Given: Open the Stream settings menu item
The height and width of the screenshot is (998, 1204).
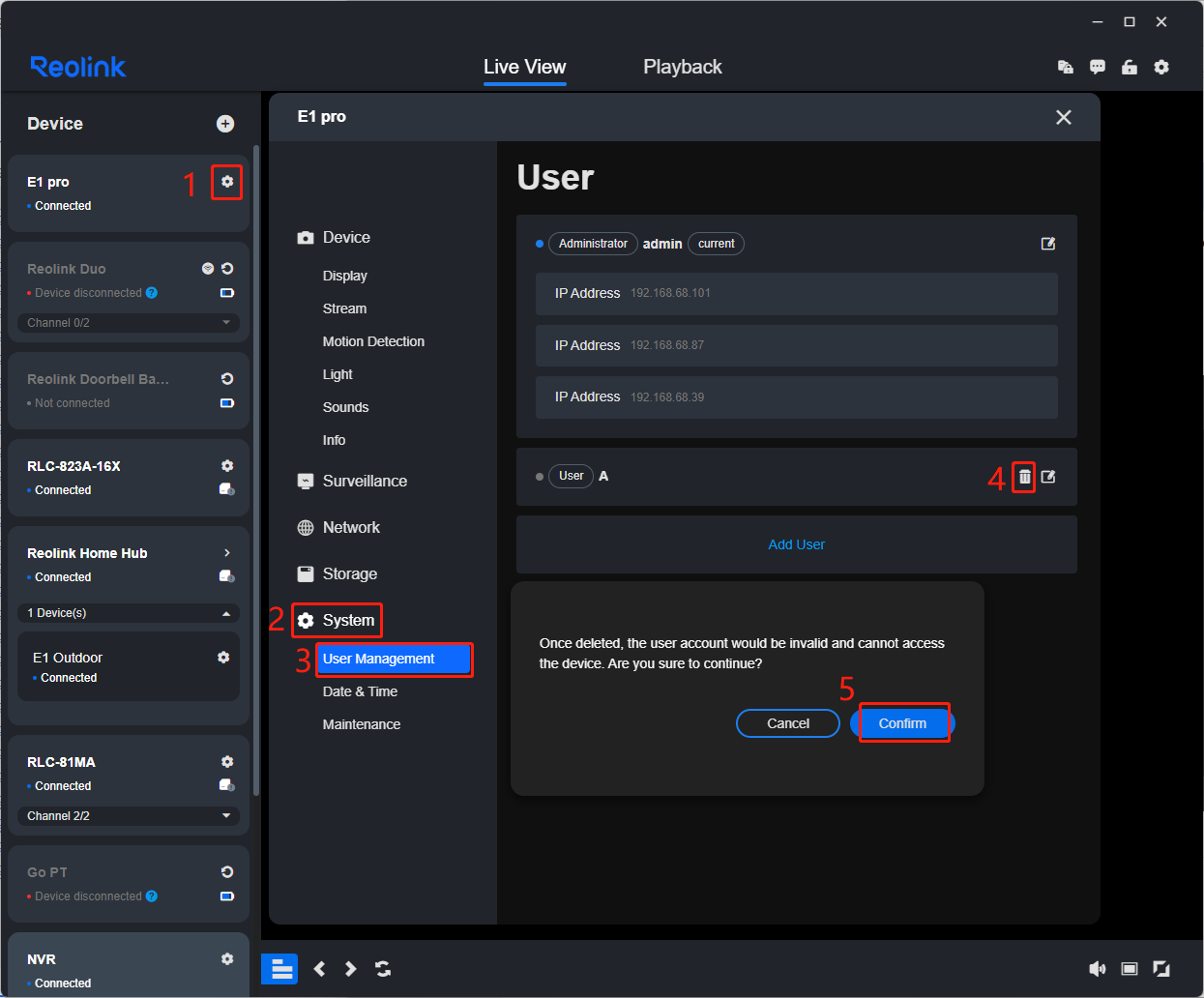Looking at the screenshot, I should 345,308.
